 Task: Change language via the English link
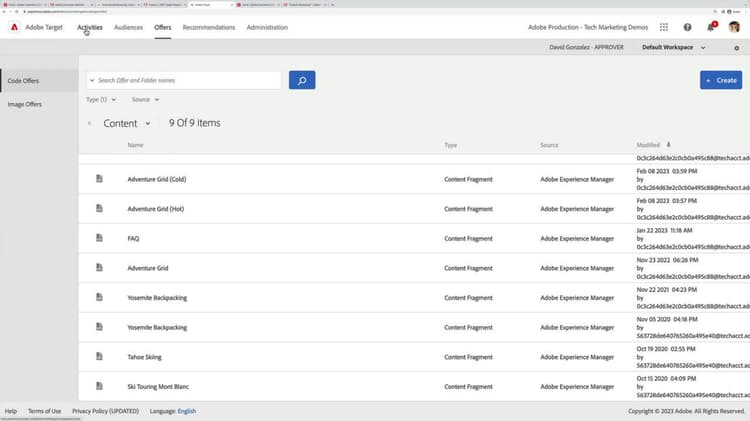click(187, 411)
